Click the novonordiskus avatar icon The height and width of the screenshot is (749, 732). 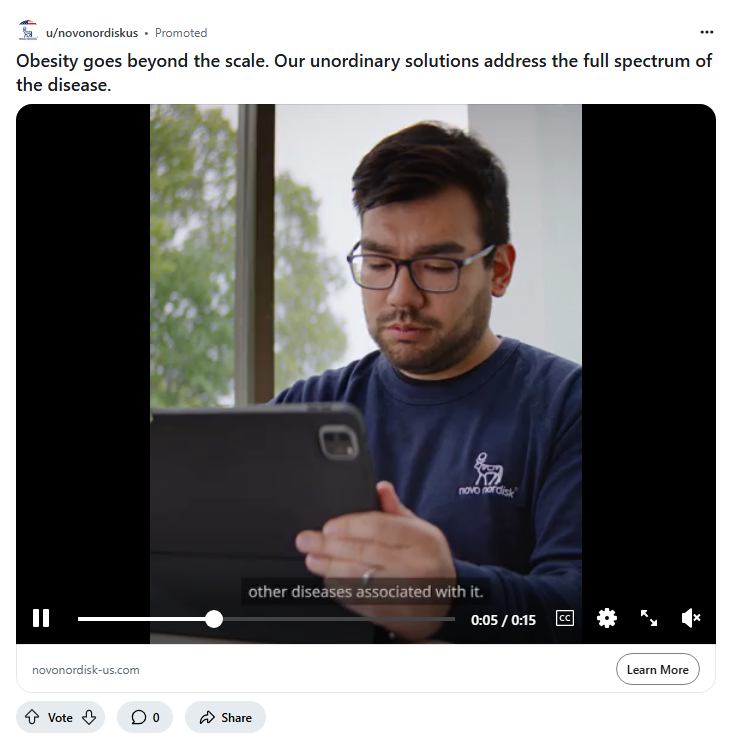[28, 30]
